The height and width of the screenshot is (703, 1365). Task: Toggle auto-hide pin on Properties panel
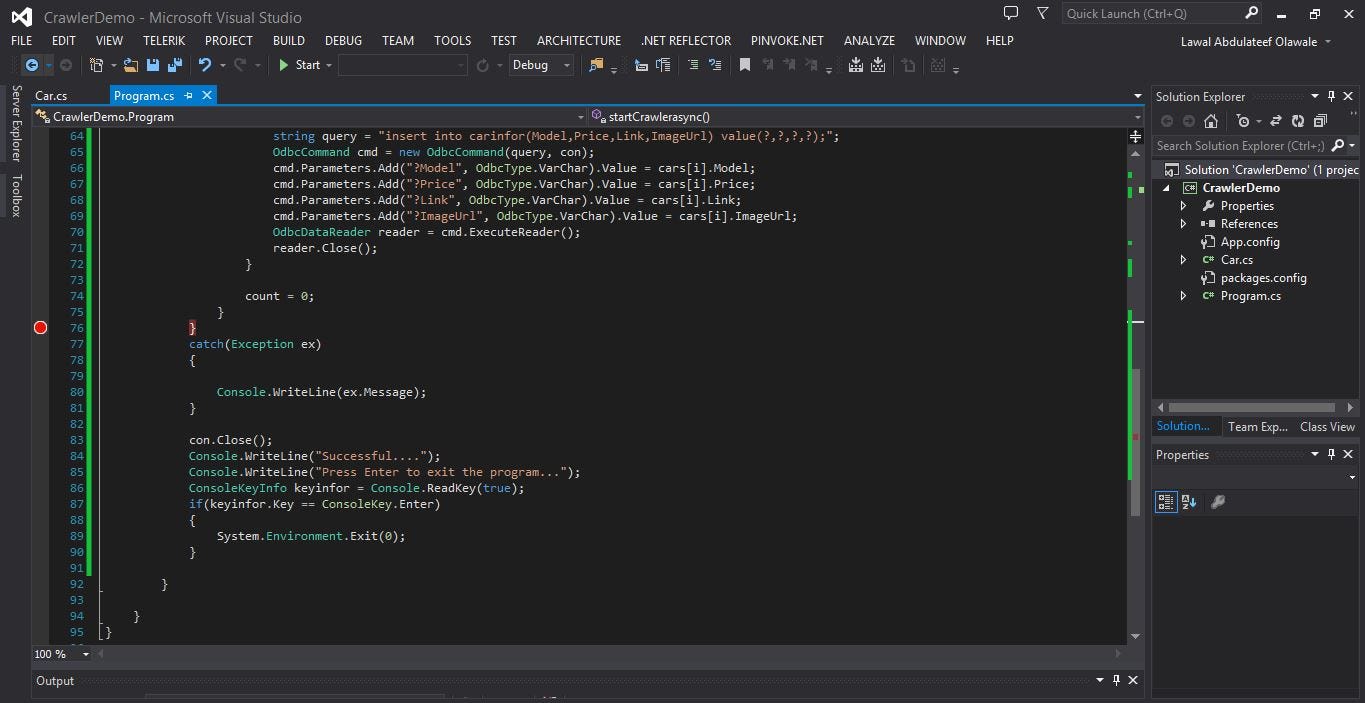coord(1331,454)
